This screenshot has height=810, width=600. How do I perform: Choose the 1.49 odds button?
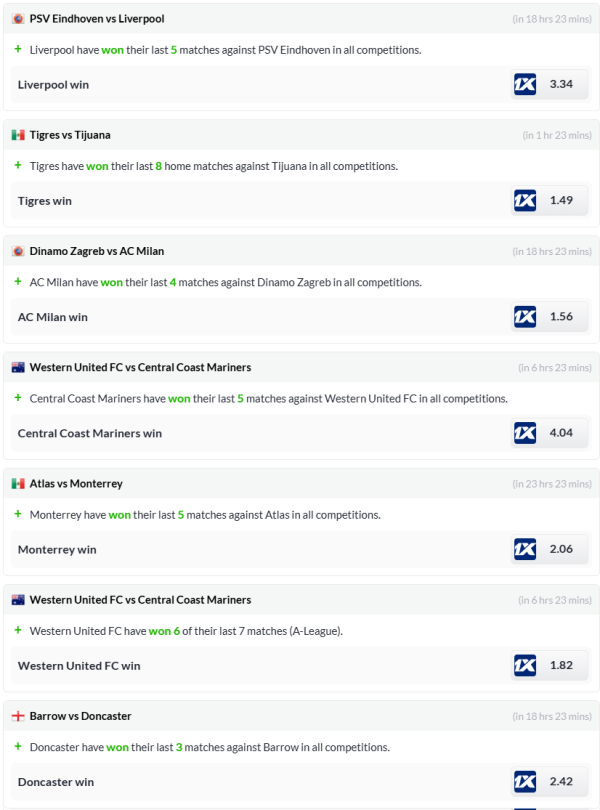click(x=561, y=200)
